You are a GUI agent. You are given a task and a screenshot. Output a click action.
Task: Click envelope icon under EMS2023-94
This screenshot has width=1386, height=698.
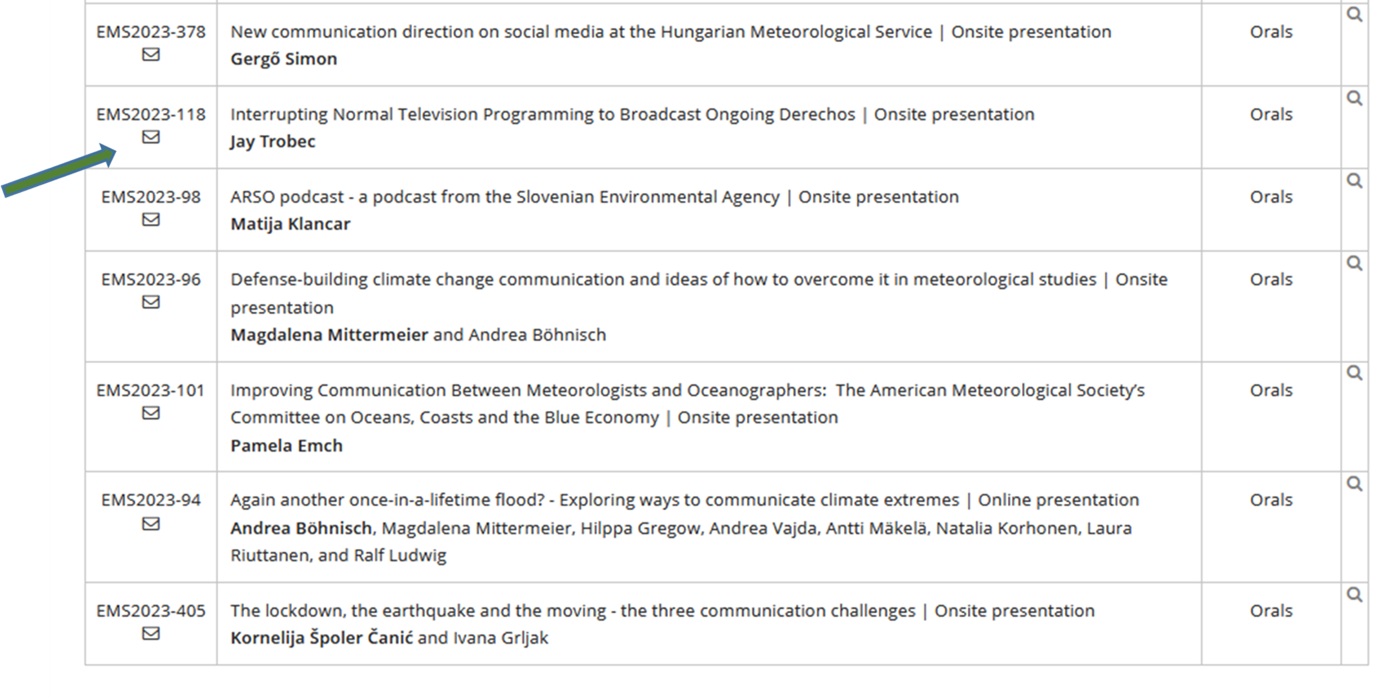coord(151,523)
